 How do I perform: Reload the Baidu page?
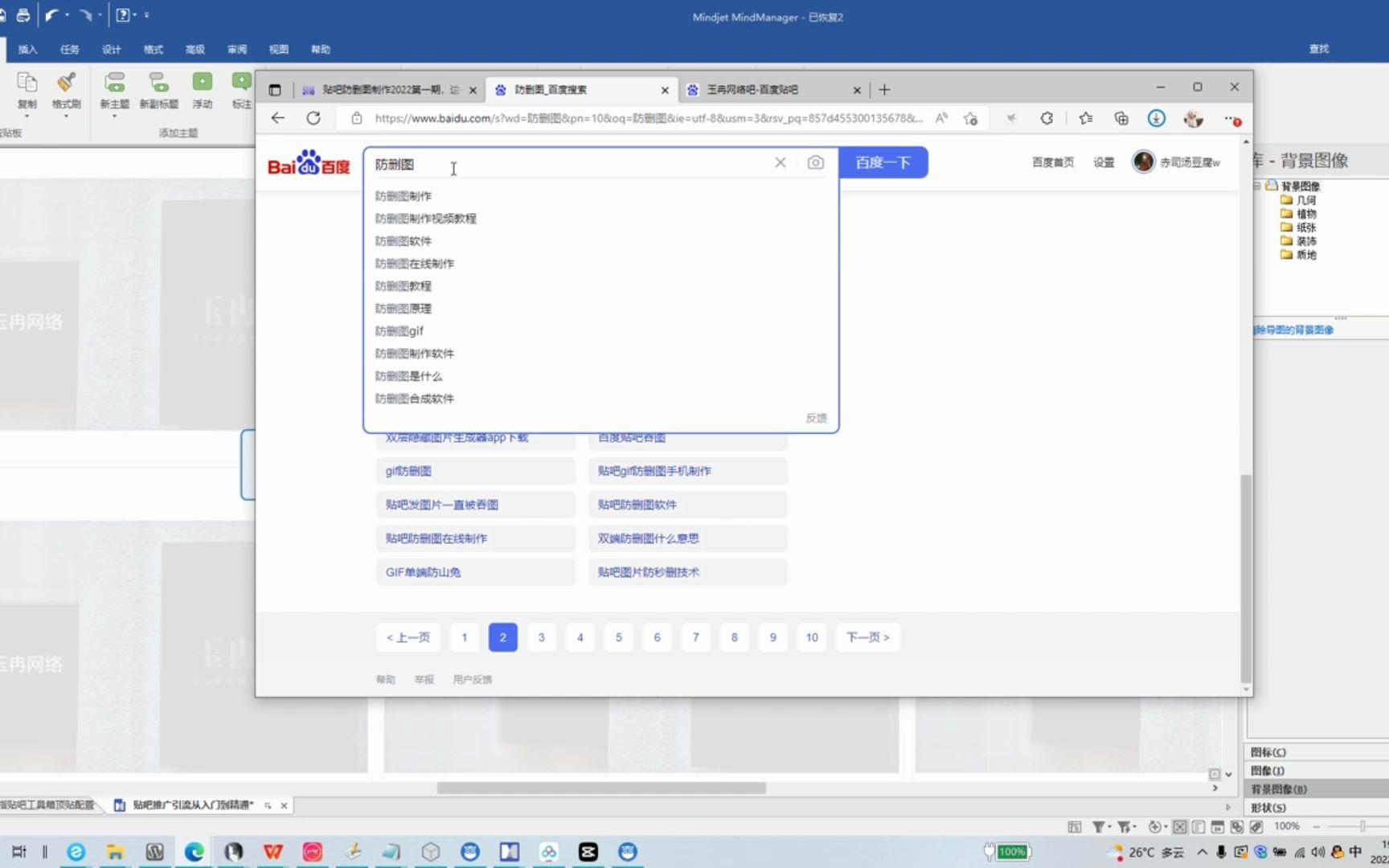[x=313, y=118]
